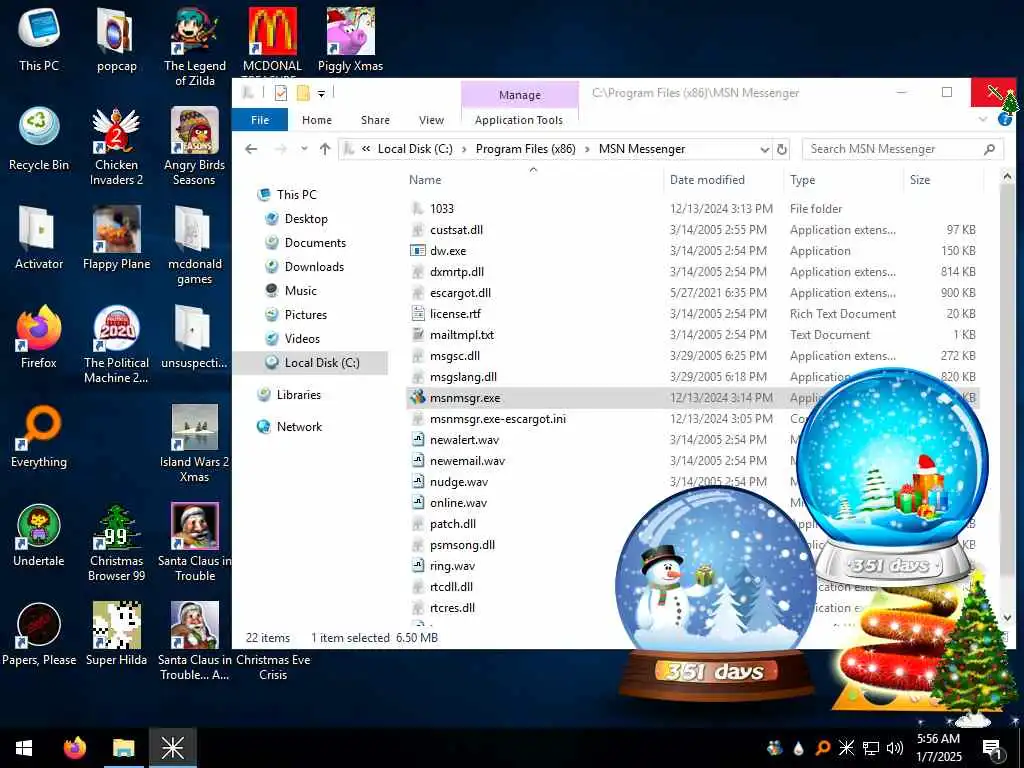Launch Papers, Please shortcut

click(39, 635)
